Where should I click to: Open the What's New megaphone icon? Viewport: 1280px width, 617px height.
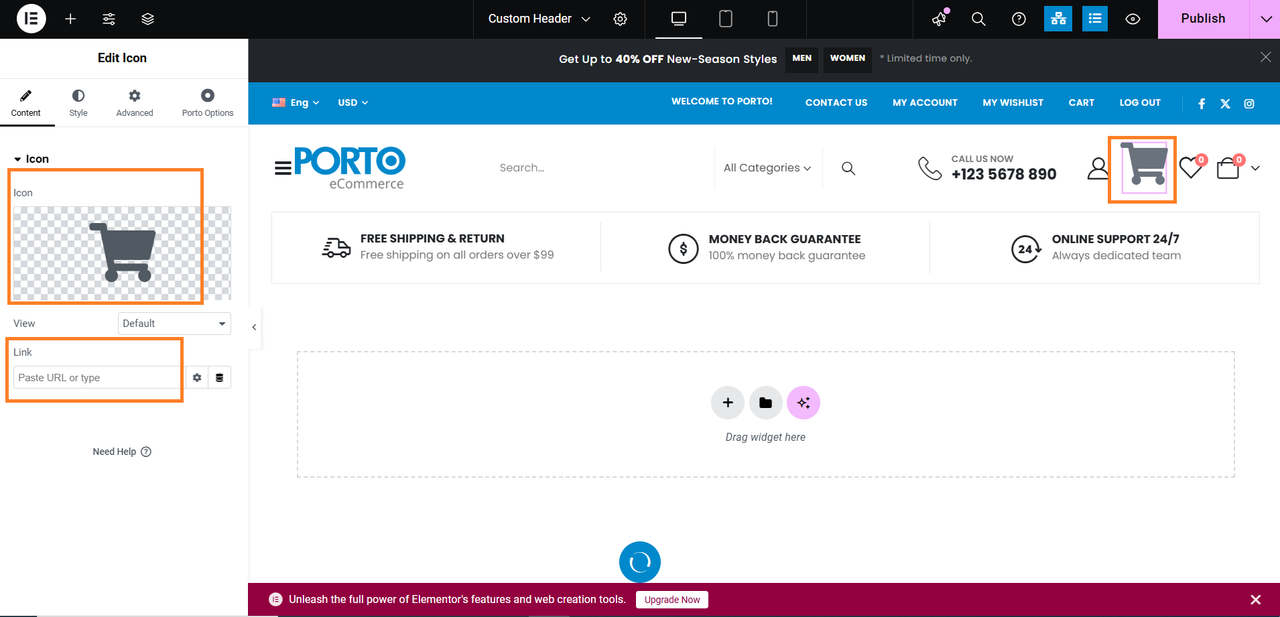939,19
